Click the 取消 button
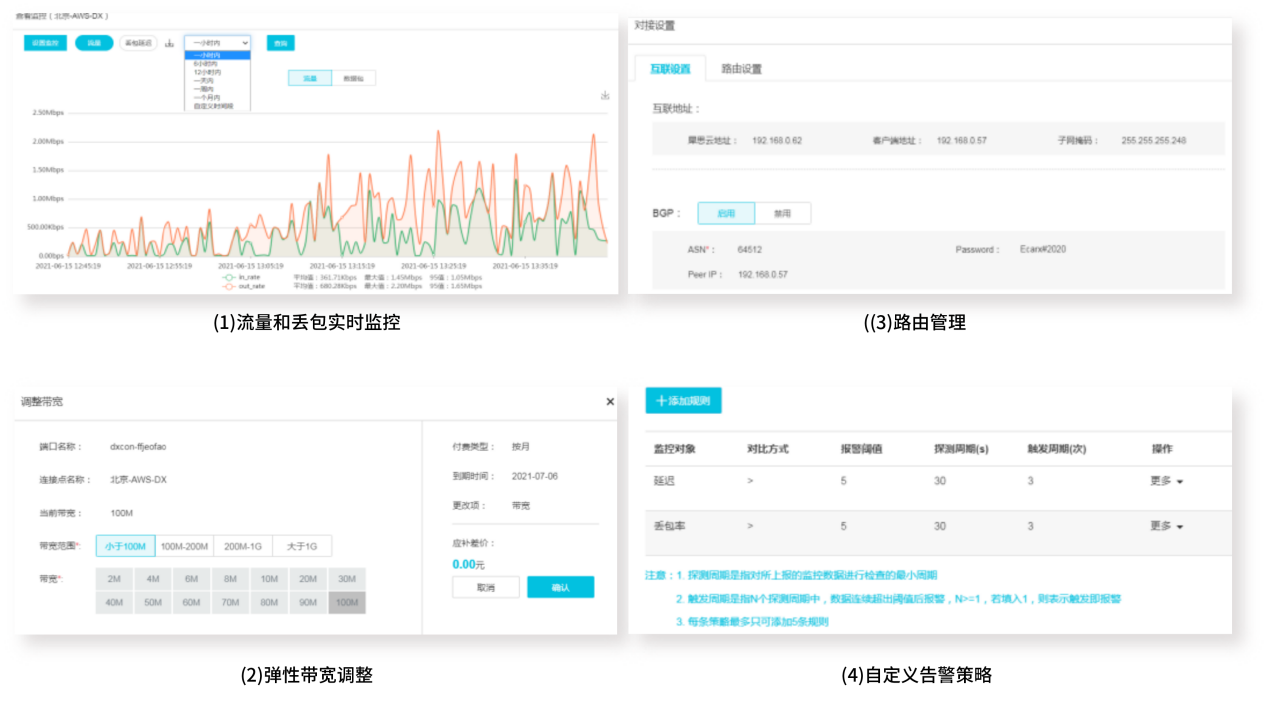The height and width of the screenshot is (701, 1266). (486, 587)
